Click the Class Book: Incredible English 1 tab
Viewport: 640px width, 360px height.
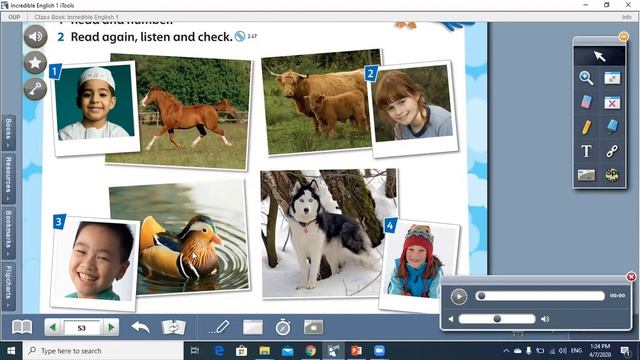pyautogui.click(x=76, y=17)
